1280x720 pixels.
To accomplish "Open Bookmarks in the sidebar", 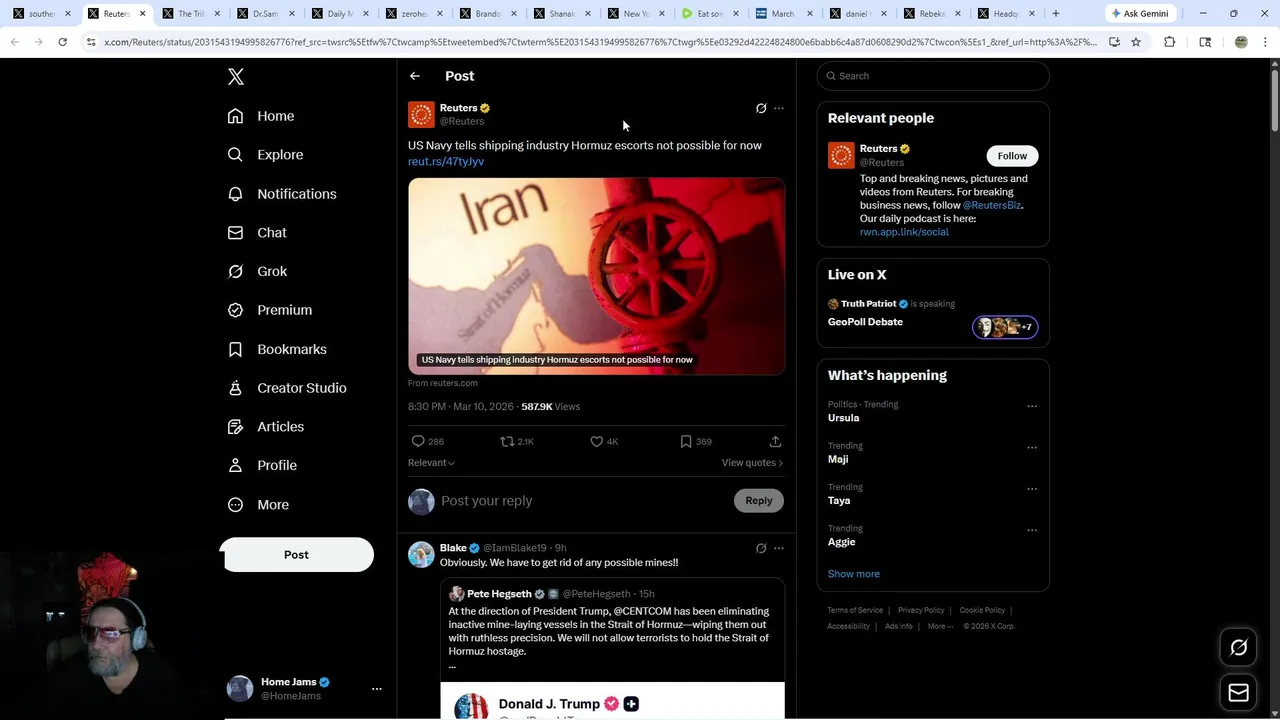I will (277, 349).
